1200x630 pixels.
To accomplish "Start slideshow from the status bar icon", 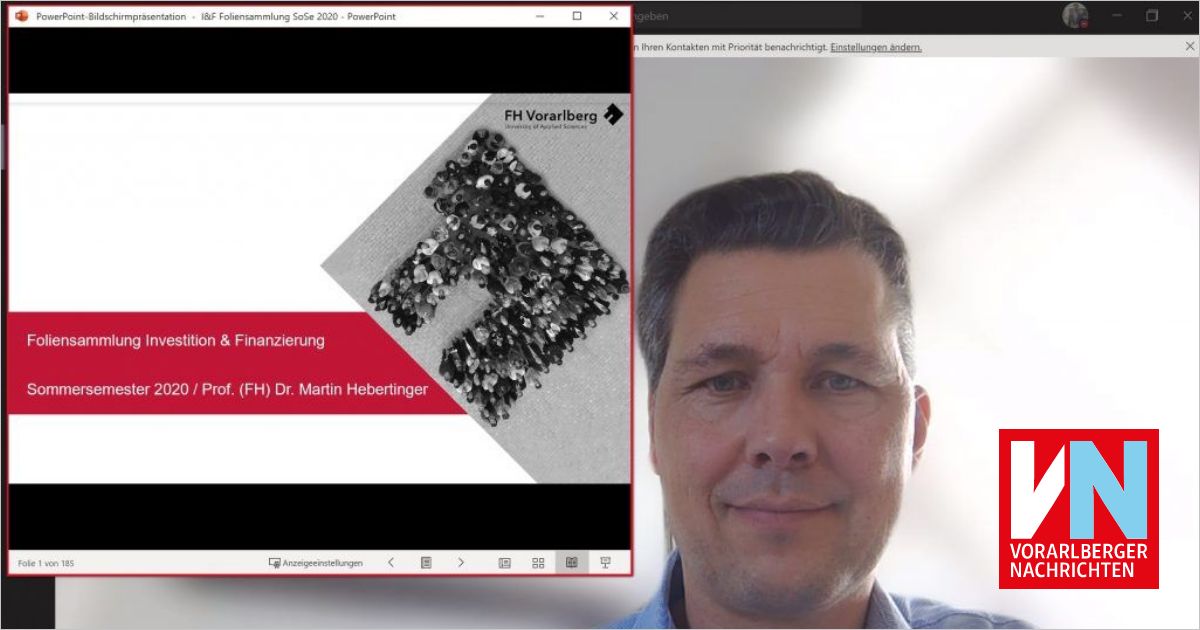I will 605,563.
